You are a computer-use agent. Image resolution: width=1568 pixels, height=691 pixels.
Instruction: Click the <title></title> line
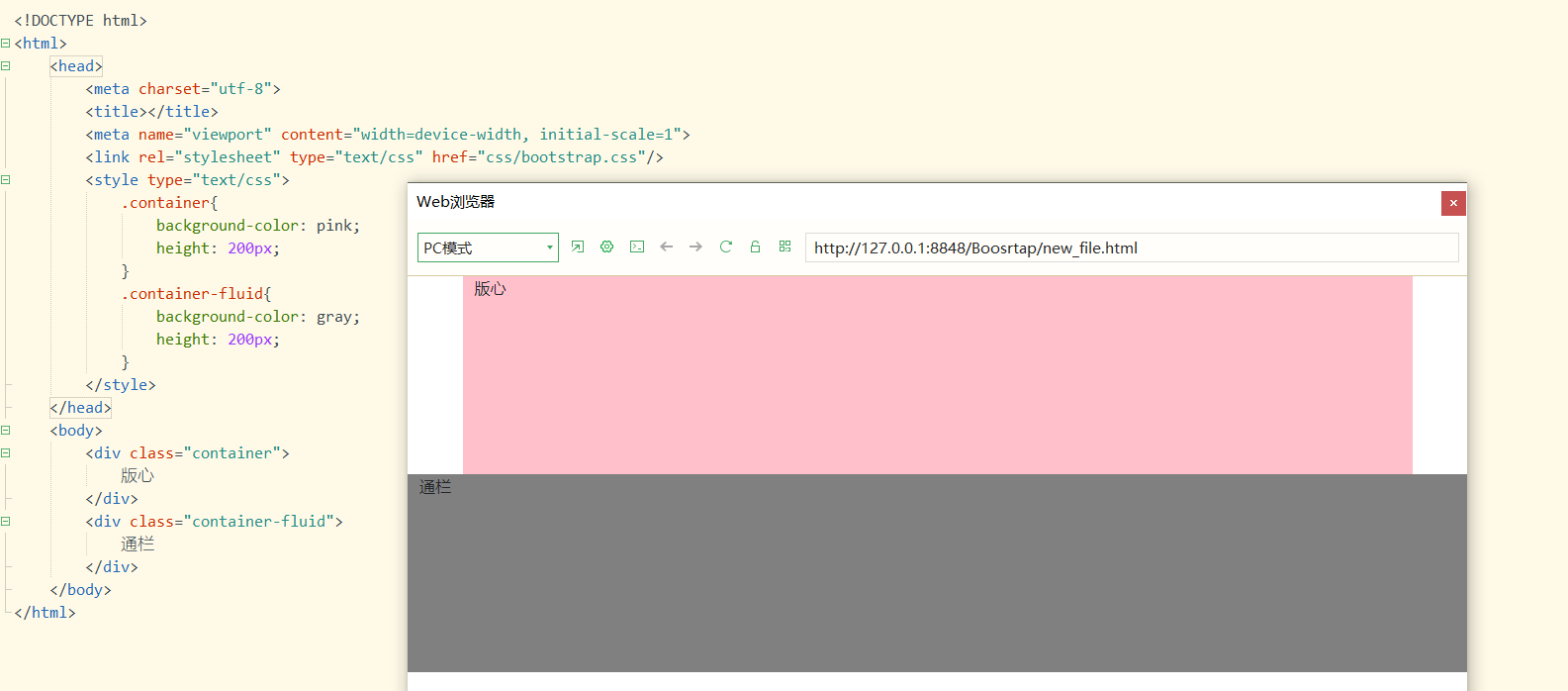click(151, 112)
